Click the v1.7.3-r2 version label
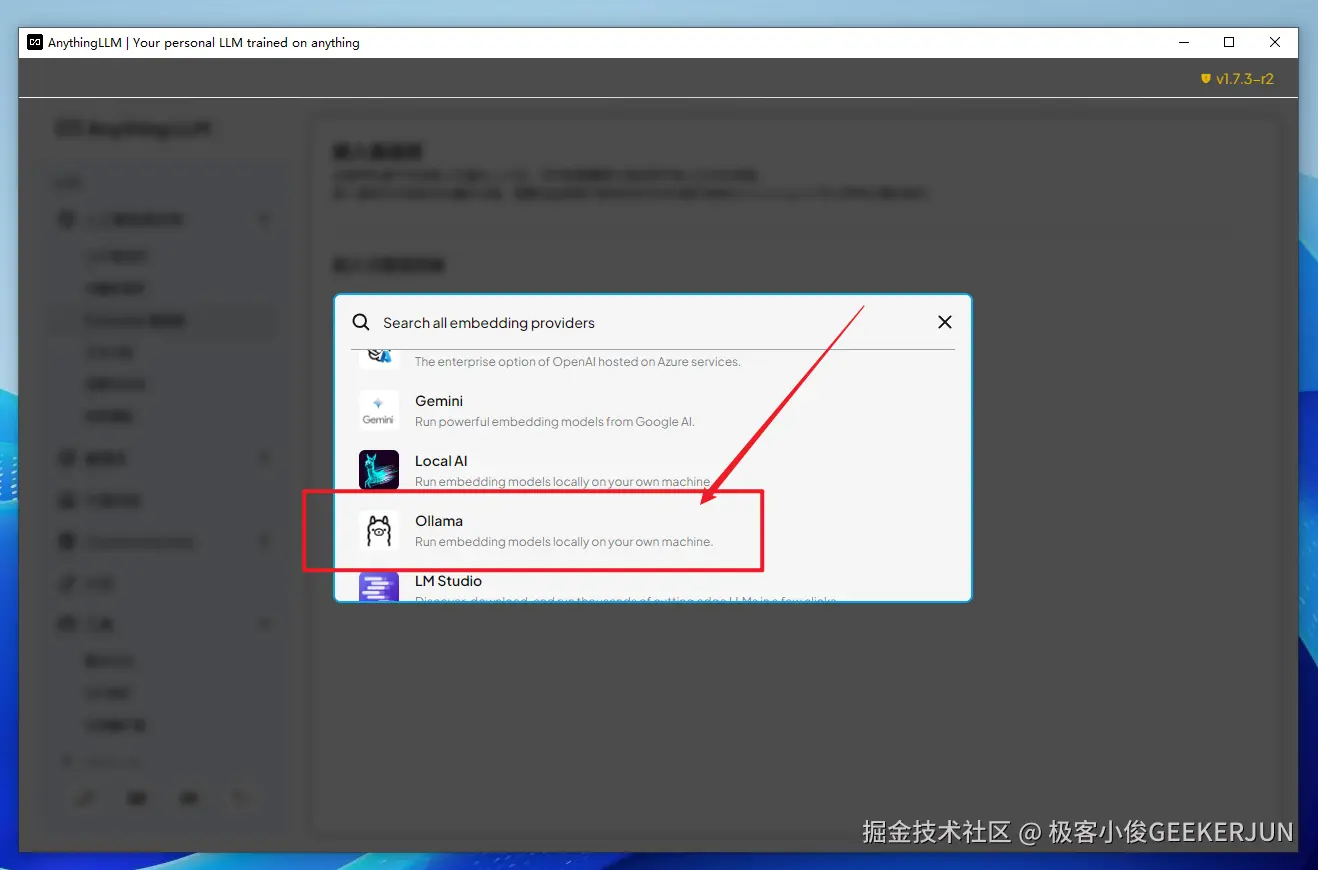1318x870 pixels. pos(1245,78)
